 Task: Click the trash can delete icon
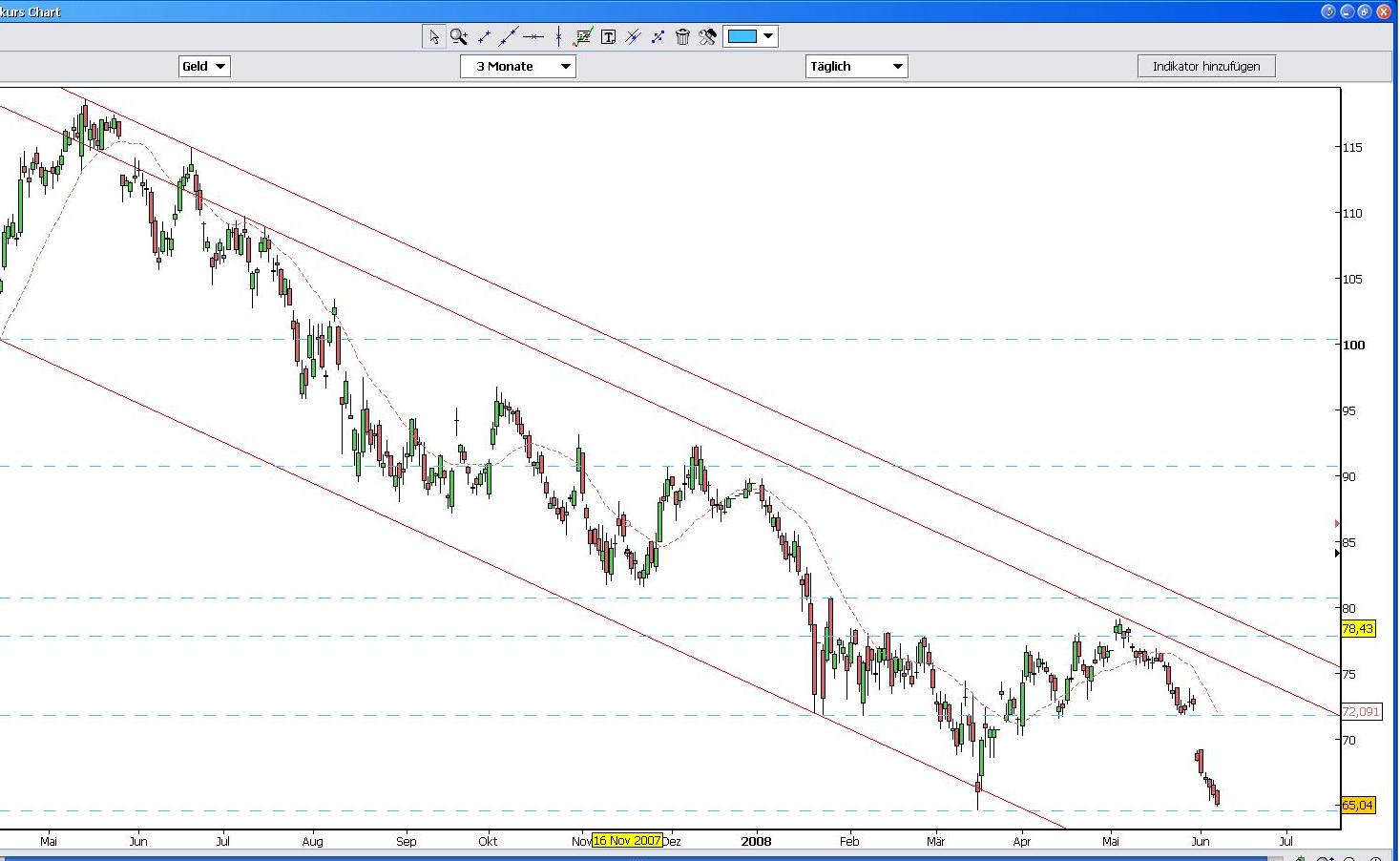click(682, 37)
